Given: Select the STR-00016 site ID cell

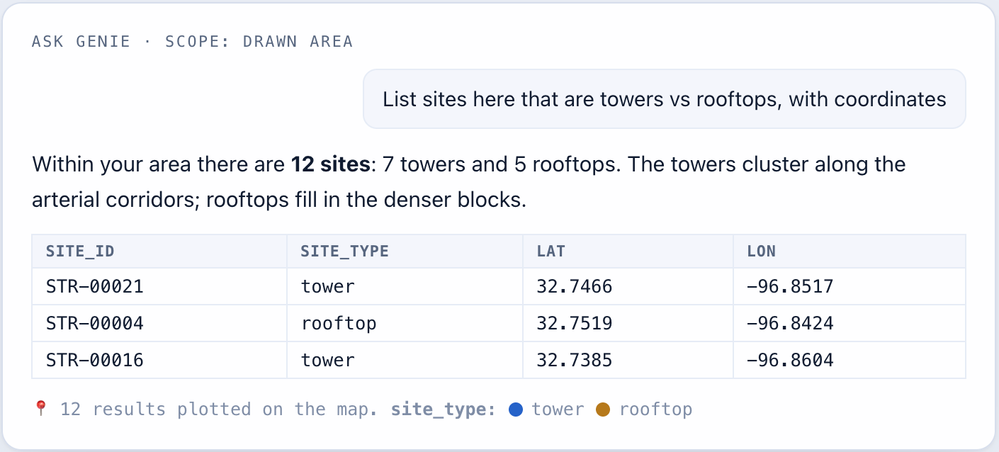Looking at the screenshot, I should click(159, 360).
